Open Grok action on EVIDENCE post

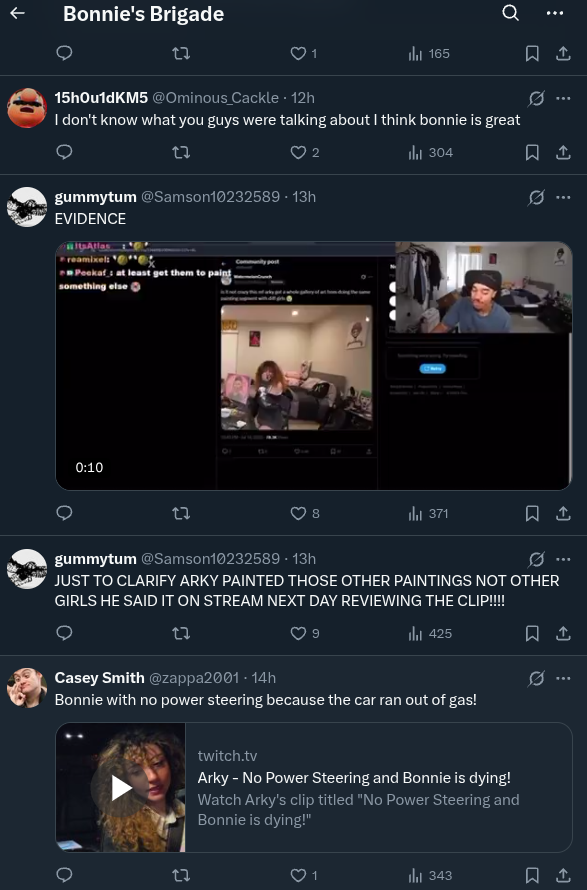click(536, 197)
